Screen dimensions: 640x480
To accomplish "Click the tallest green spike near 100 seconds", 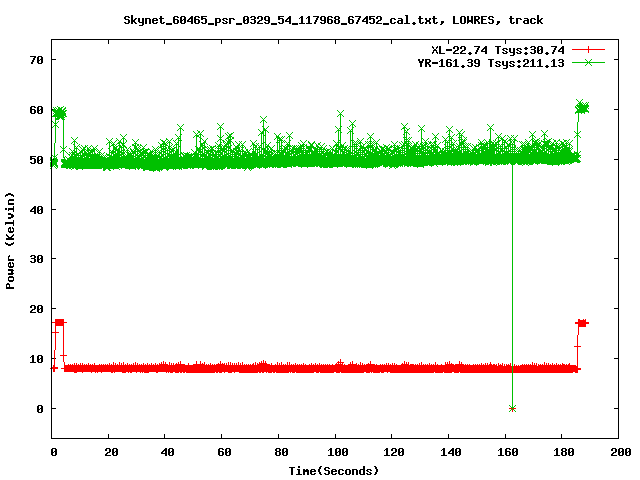I will click(x=340, y=113).
